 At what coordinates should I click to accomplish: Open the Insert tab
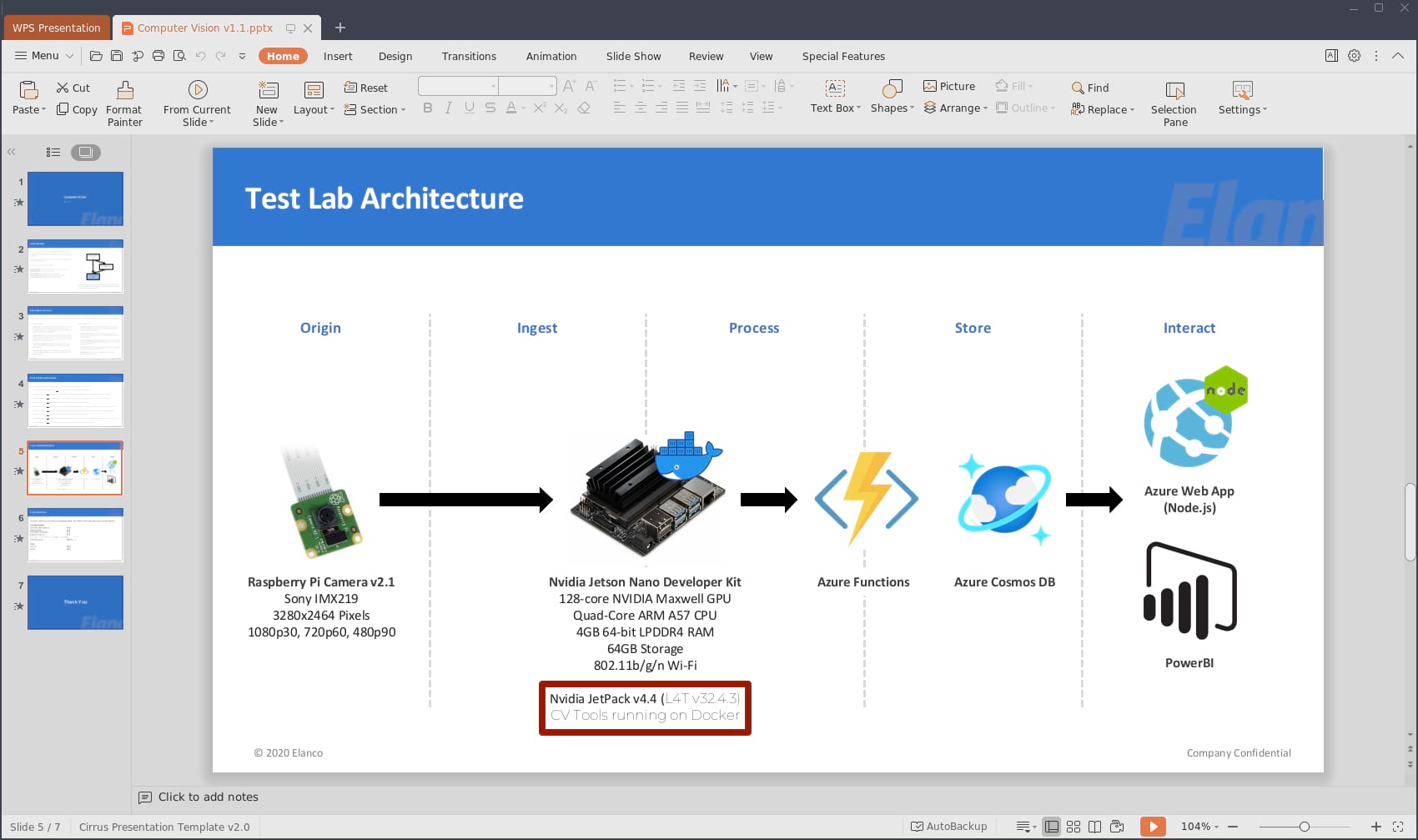click(x=338, y=56)
